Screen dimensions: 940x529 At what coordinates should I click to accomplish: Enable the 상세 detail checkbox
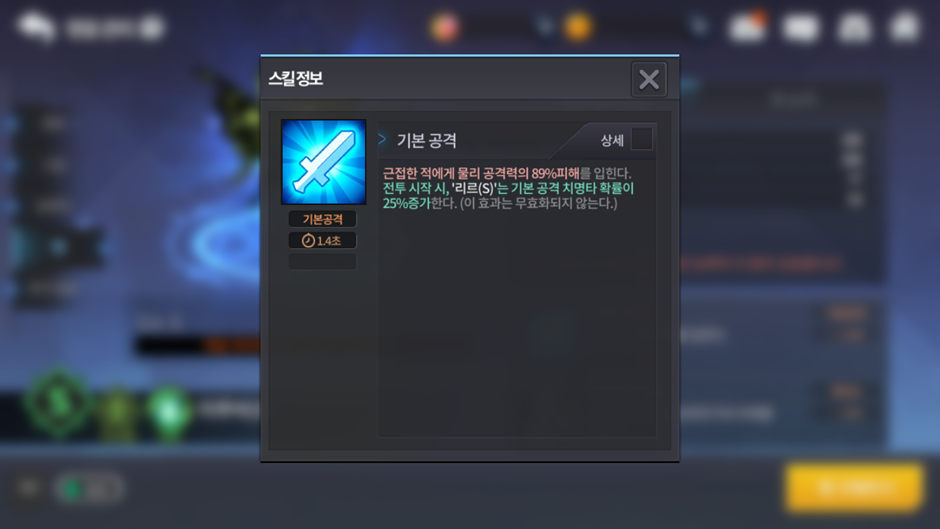click(x=641, y=139)
